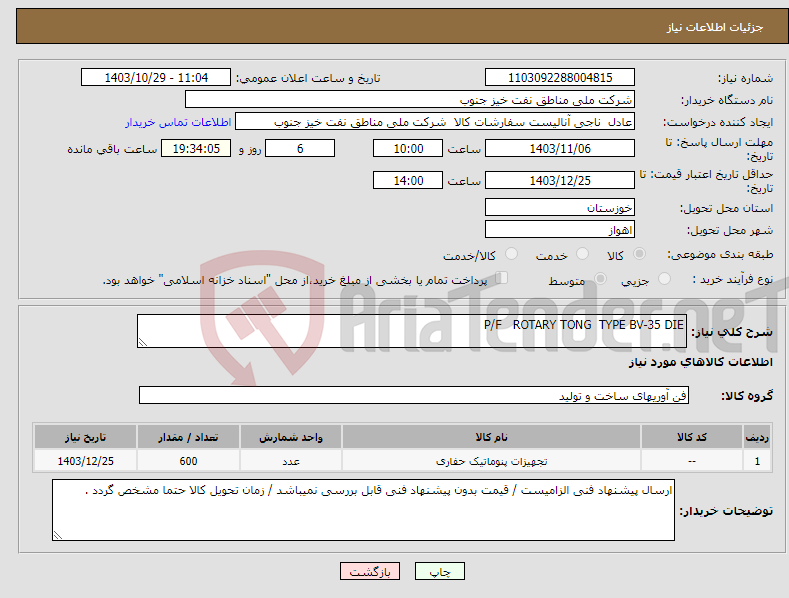This screenshot has width=789, height=598.
Task: Click the quantity cell showing 600
Action: [x=188, y=461]
